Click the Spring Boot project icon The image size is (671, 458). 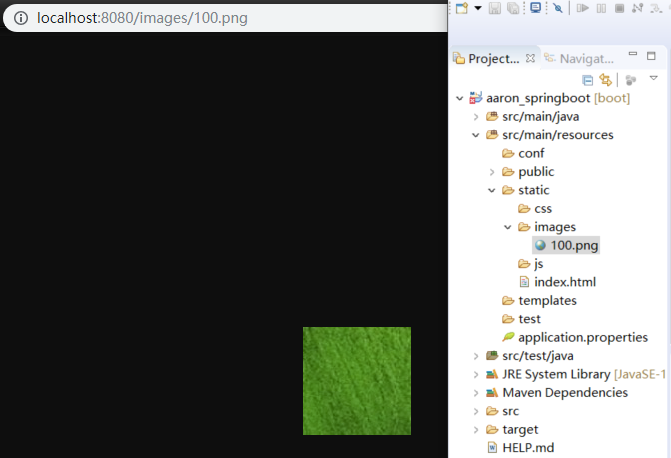coord(476,98)
